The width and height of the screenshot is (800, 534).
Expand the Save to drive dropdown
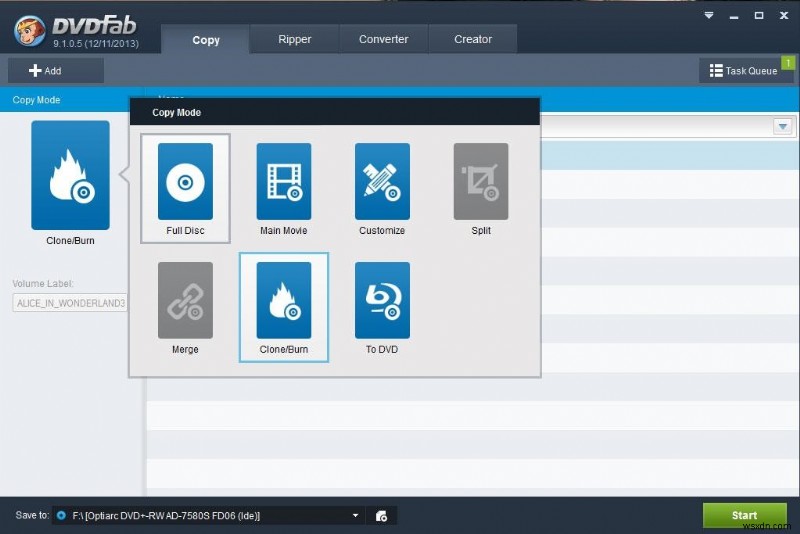pos(356,516)
